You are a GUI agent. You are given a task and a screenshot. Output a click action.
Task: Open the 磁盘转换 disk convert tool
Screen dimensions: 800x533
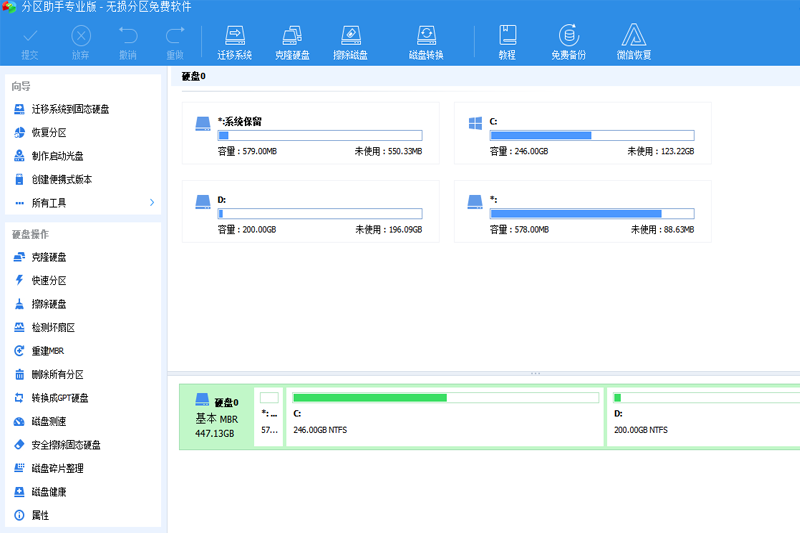click(x=426, y=44)
